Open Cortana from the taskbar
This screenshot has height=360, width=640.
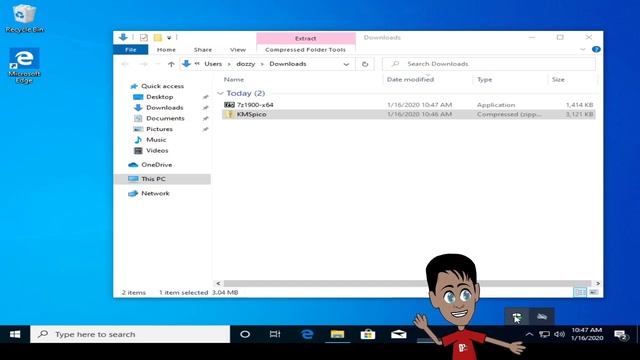click(245, 334)
